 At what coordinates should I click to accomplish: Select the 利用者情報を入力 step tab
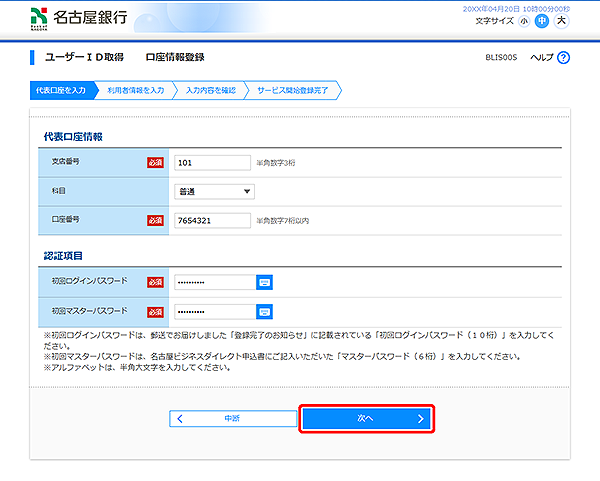point(135,91)
